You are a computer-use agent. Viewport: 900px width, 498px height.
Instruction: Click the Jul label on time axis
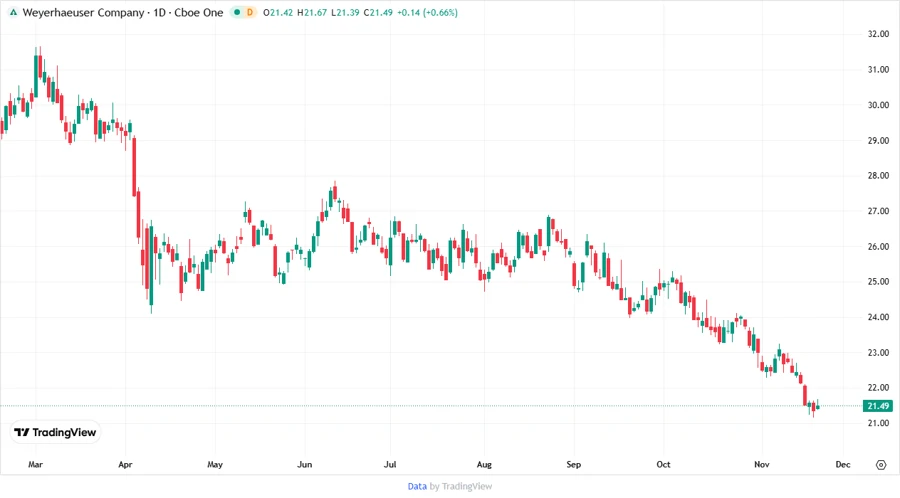(x=390, y=464)
